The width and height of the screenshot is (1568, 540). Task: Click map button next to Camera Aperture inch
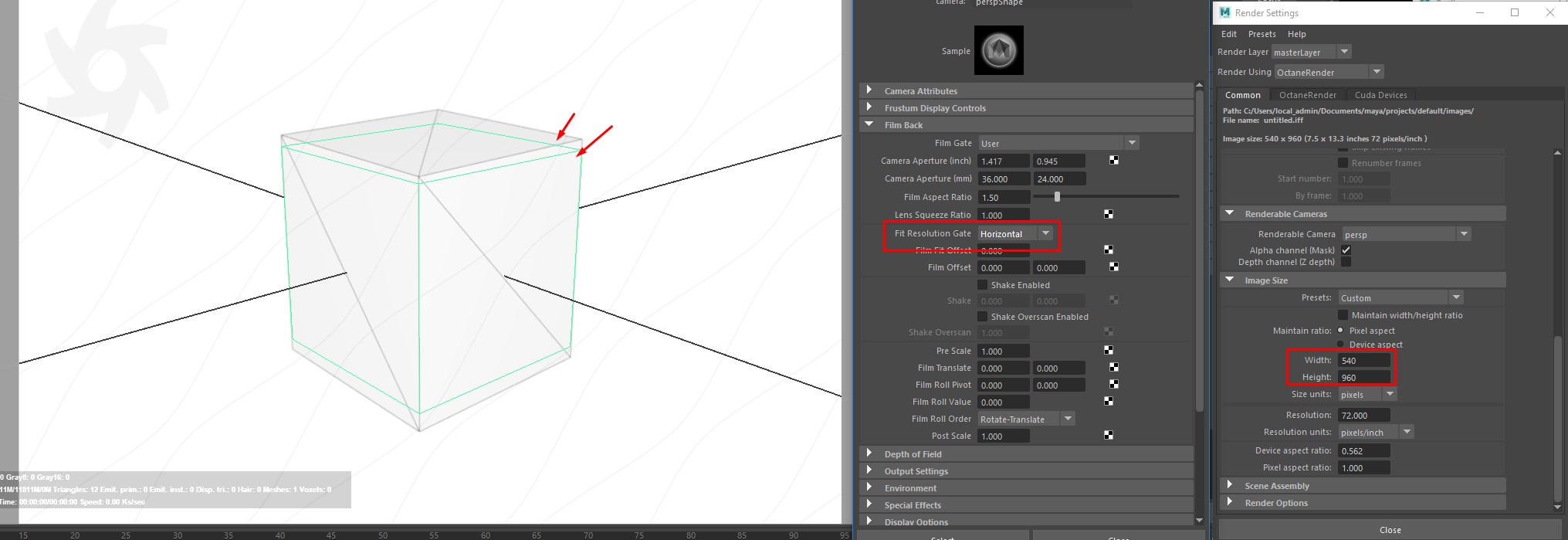click(1114, 160)
